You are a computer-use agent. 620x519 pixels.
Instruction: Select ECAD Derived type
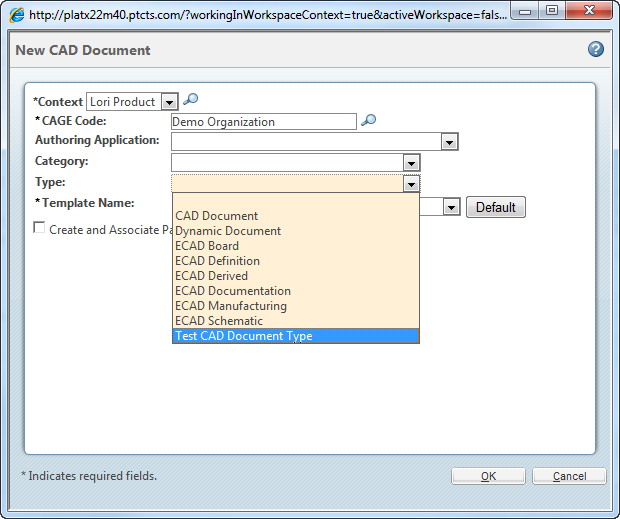tap(296, 276)
